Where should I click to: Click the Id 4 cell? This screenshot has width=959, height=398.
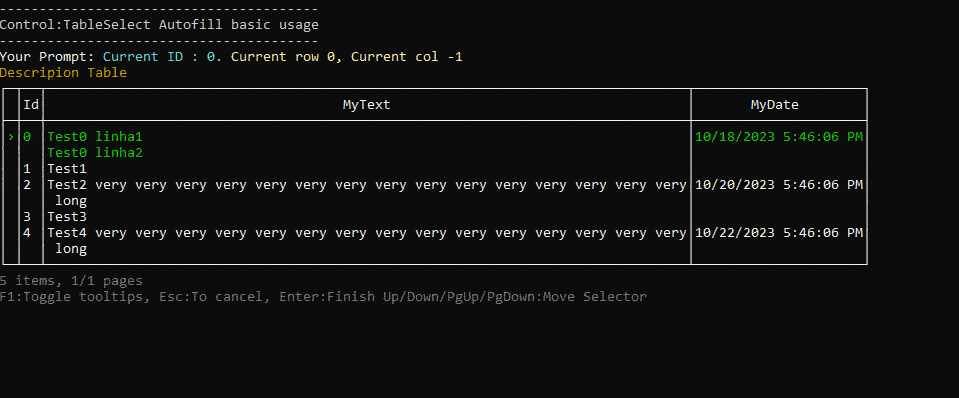pos(27,232)
